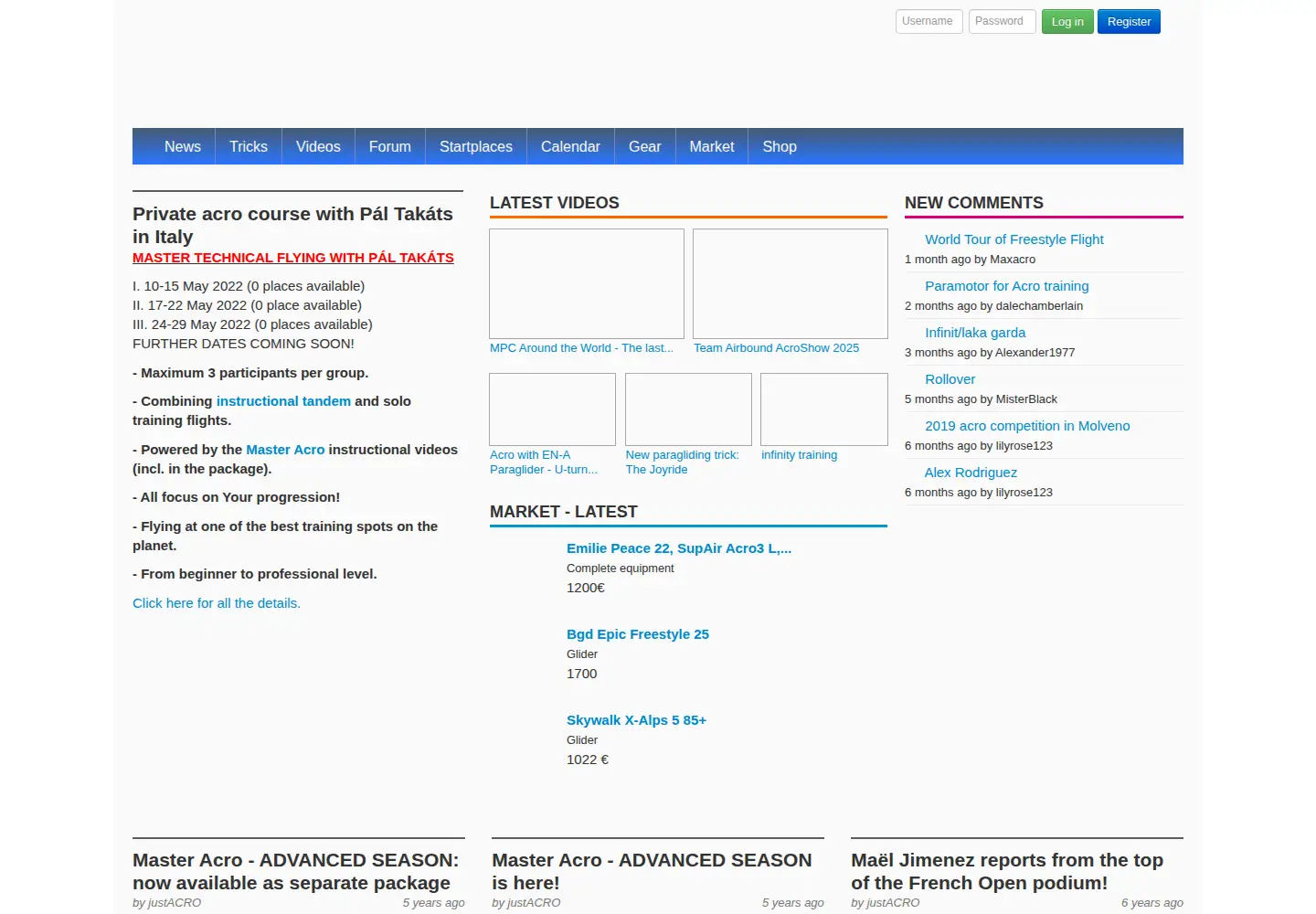Click the Username input field
The image size is (1316, 914).
(x=929, y=21)
